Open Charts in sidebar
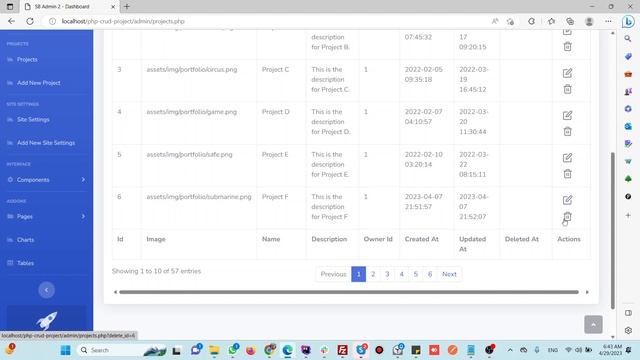The width and height of the screenshot is (640, 360). (x=25, y=240)
